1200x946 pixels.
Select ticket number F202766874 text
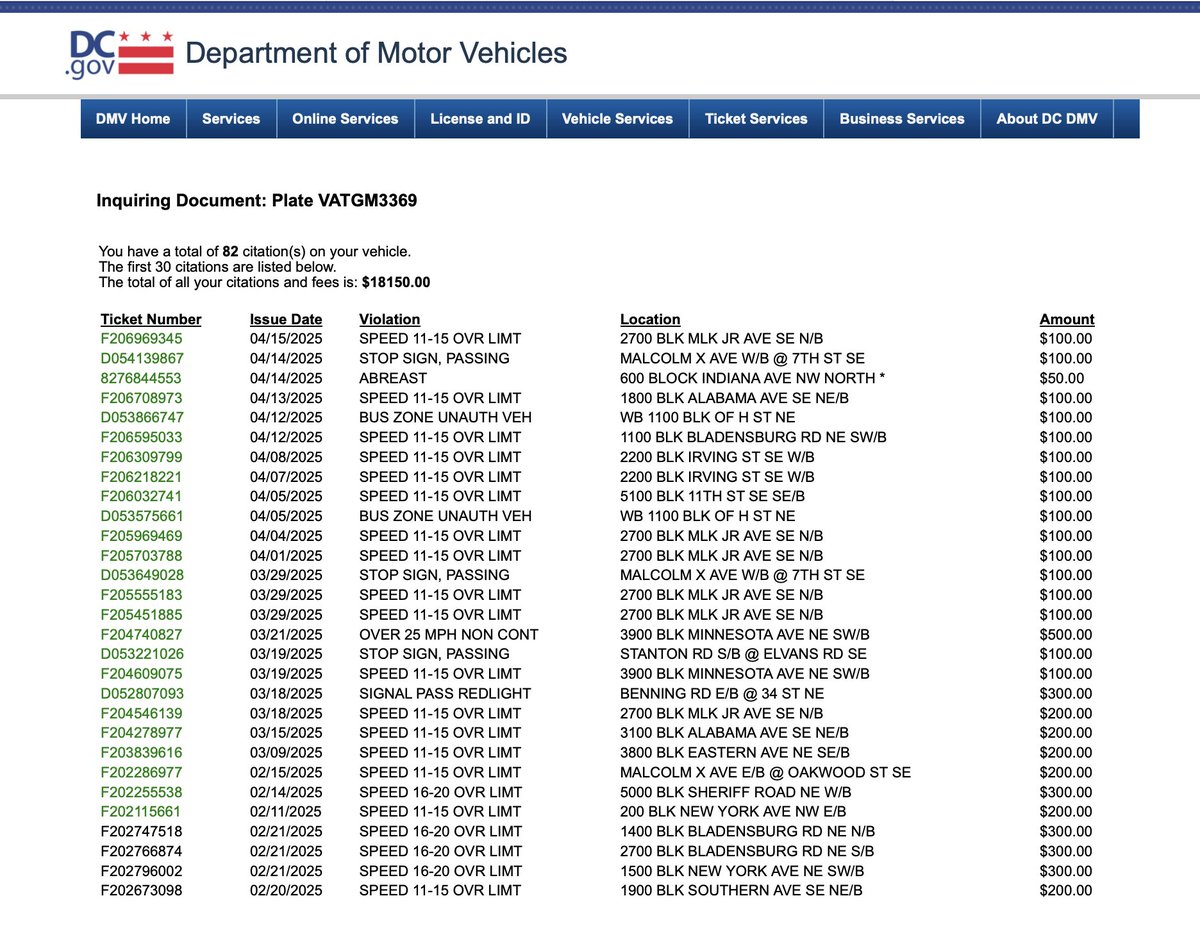[142, 851]
